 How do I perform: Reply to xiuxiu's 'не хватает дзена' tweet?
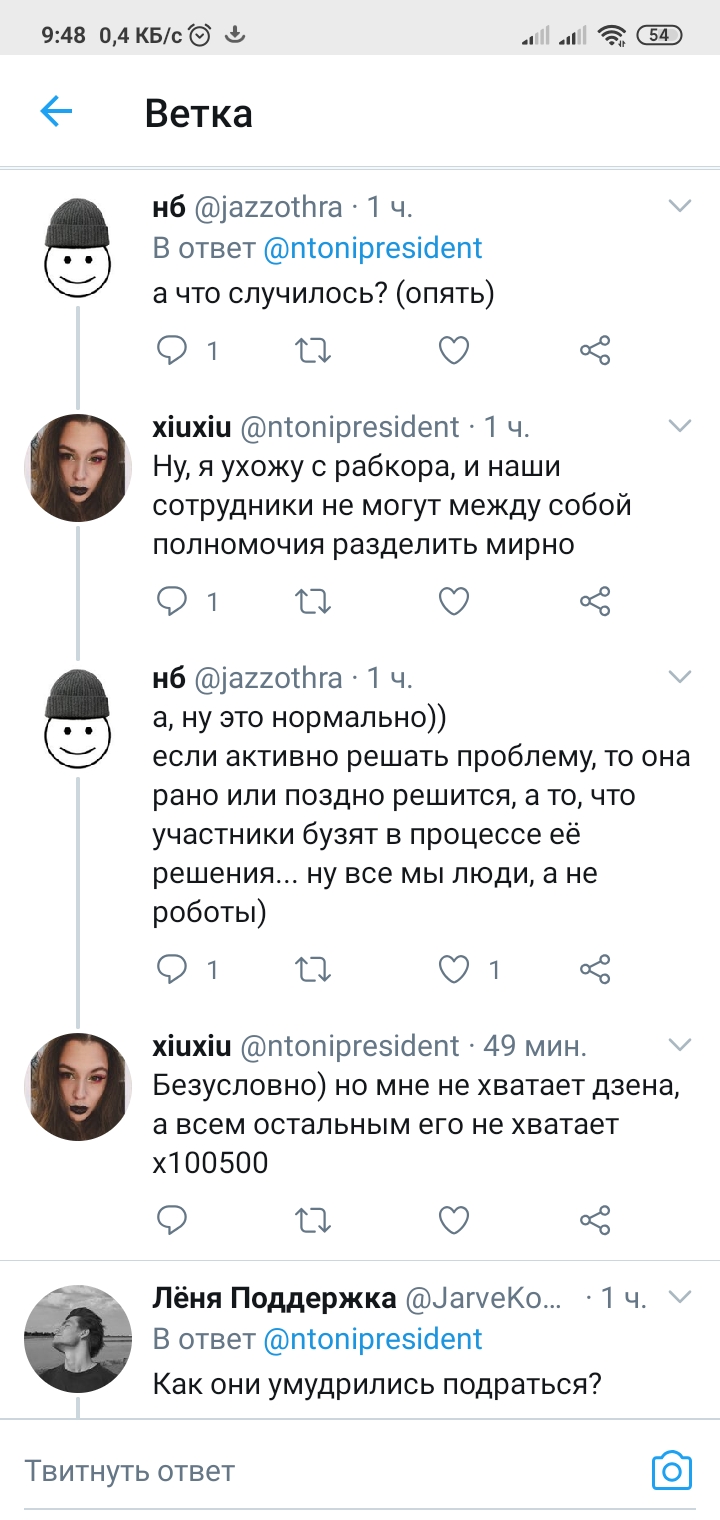point(174,1219)
